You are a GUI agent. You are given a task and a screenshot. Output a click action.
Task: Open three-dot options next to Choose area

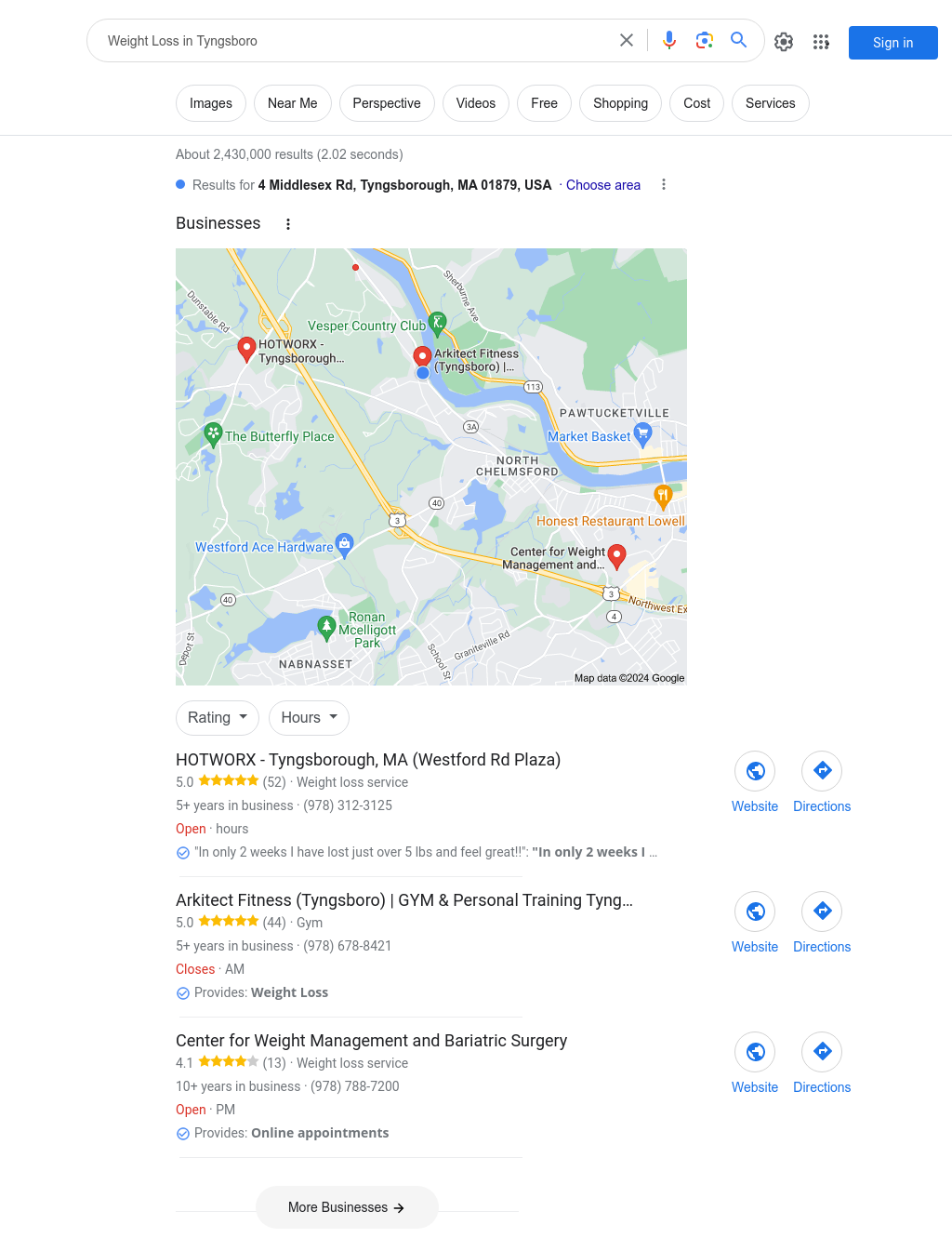point(664,184)
